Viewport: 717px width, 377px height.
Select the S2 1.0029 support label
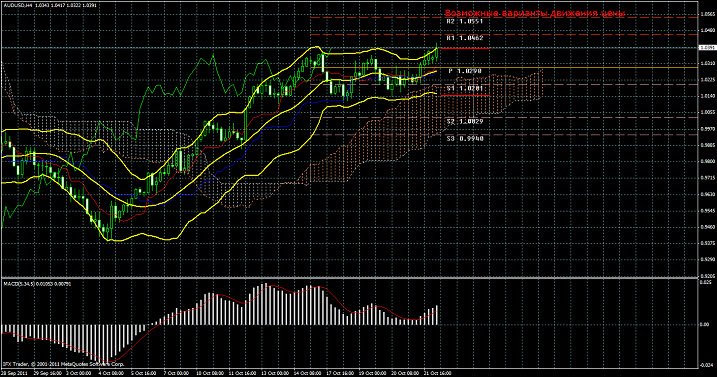(x=465, y=121)
